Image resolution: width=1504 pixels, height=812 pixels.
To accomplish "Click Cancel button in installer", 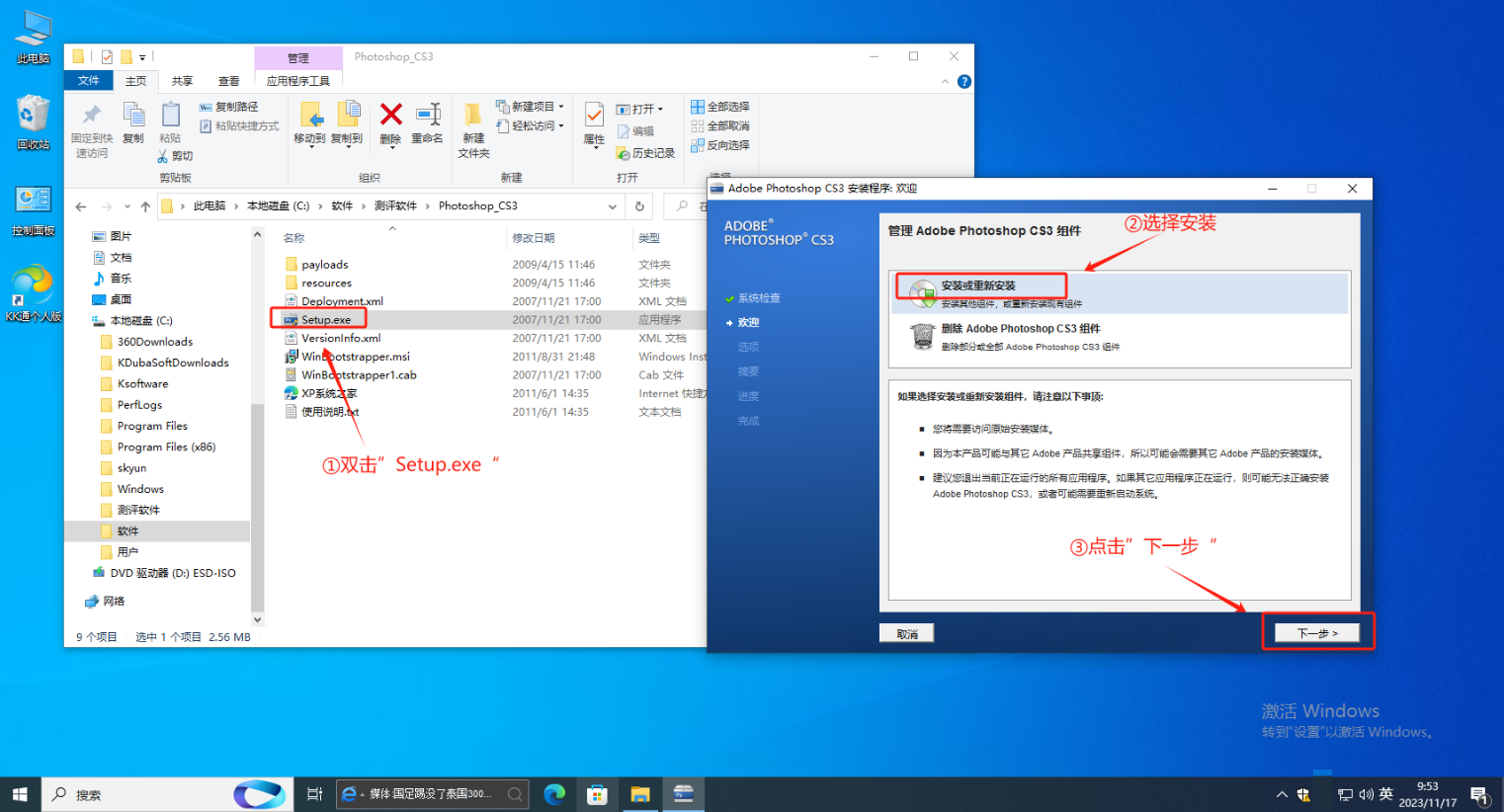I will [907, 633].
